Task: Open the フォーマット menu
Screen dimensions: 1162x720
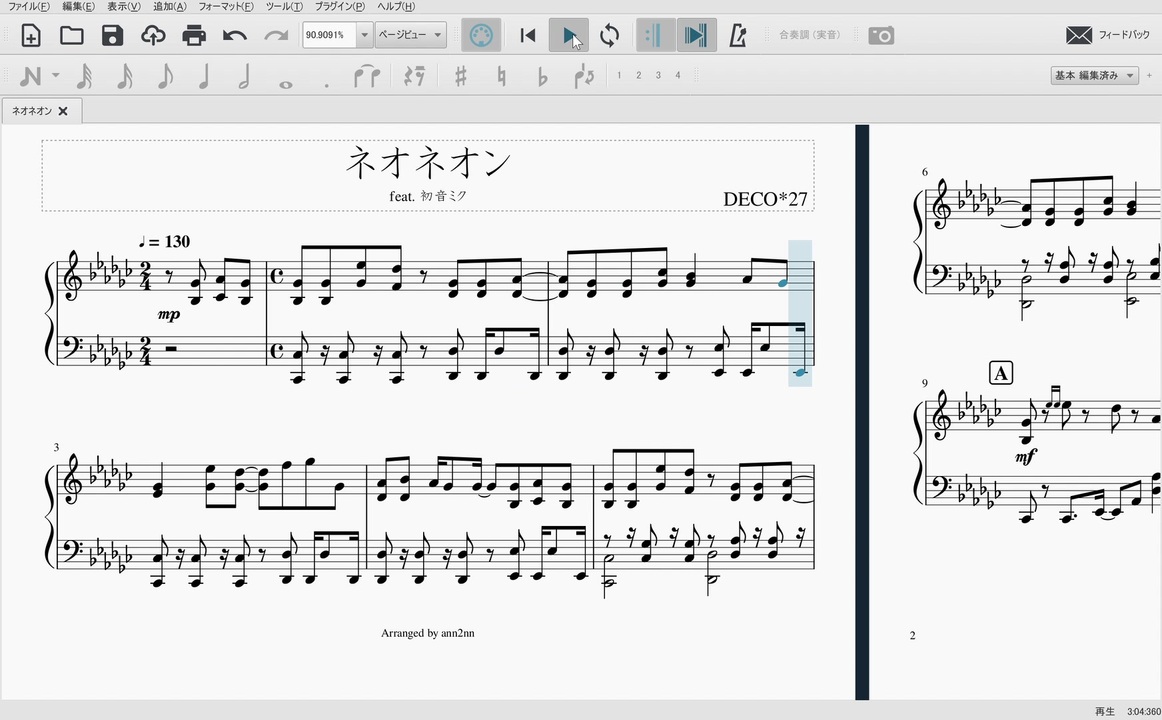Action: pyautogui.click(x=225, y=6)
